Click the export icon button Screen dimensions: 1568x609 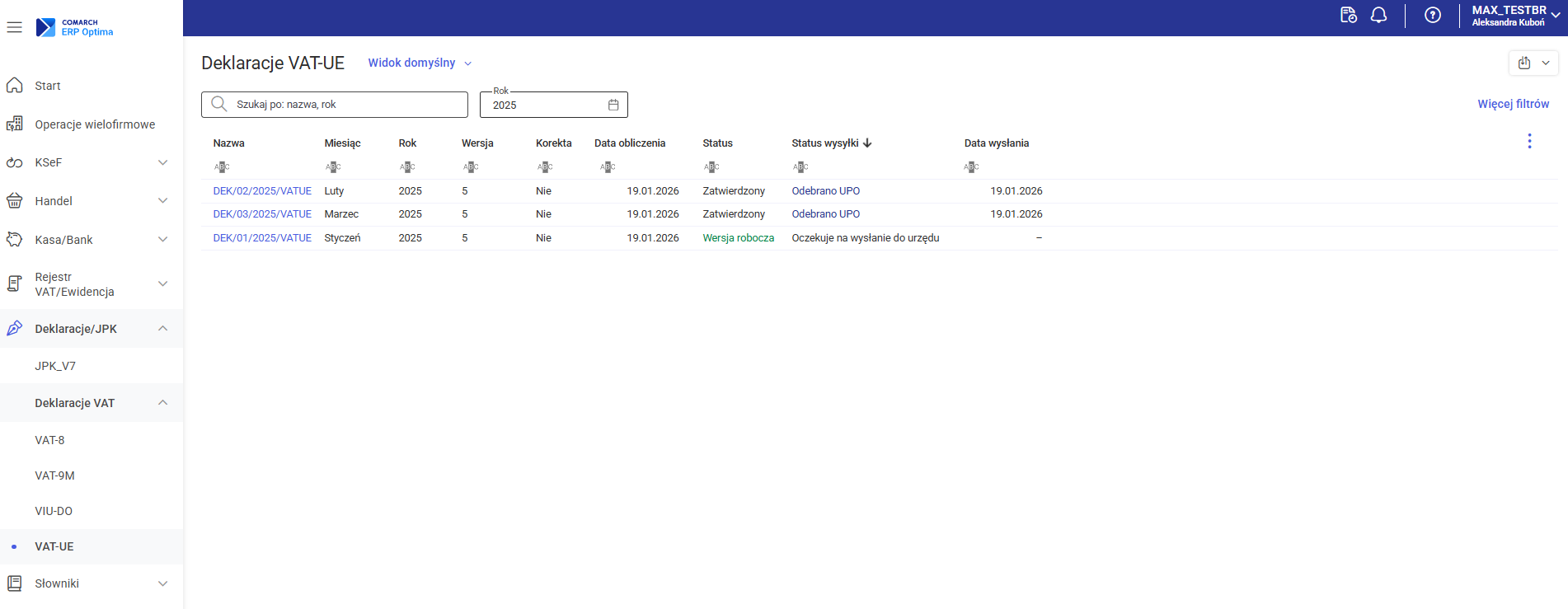1524,63
